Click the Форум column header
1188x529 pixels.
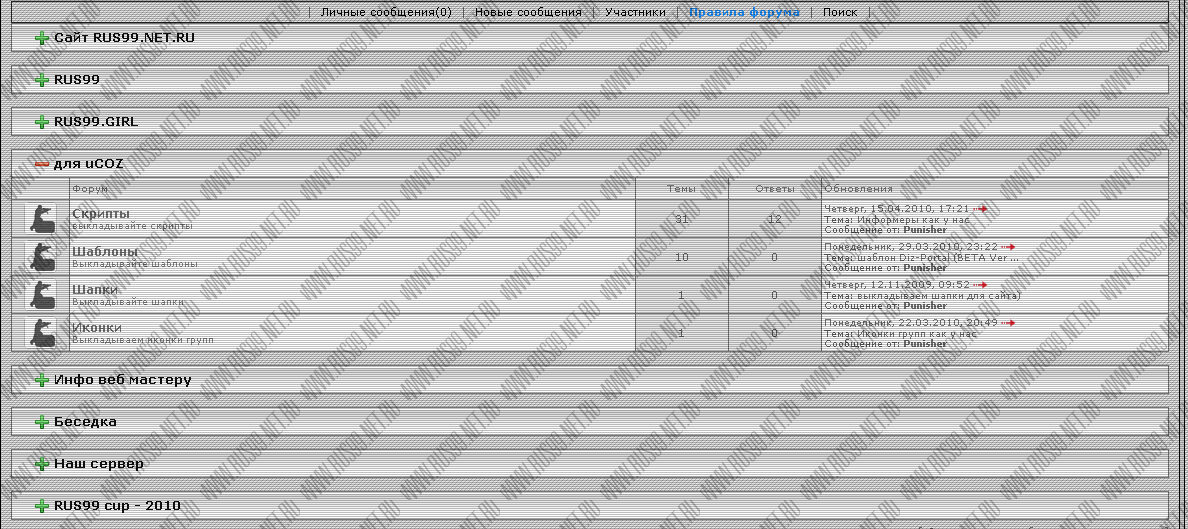pyautogui.click(x=90, y=189)
